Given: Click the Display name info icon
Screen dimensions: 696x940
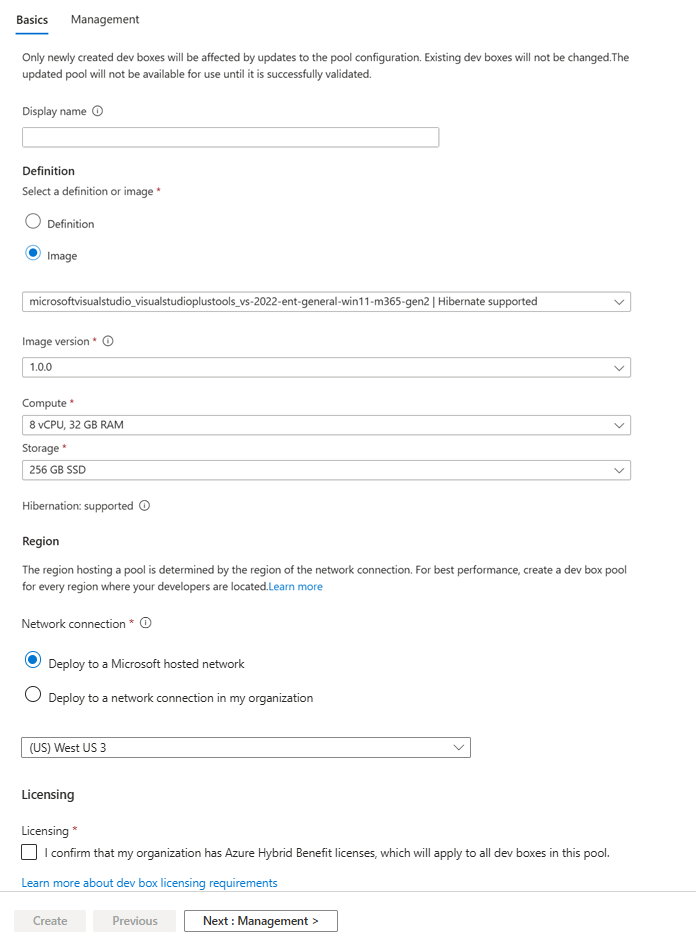Looking at the screenshot, I should (x=98, y=112).
